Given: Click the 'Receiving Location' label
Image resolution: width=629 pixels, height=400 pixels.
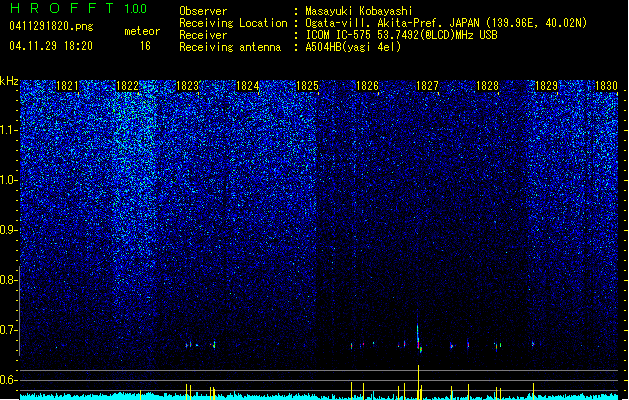Looking at the screenshot, I should click(233, 23).
